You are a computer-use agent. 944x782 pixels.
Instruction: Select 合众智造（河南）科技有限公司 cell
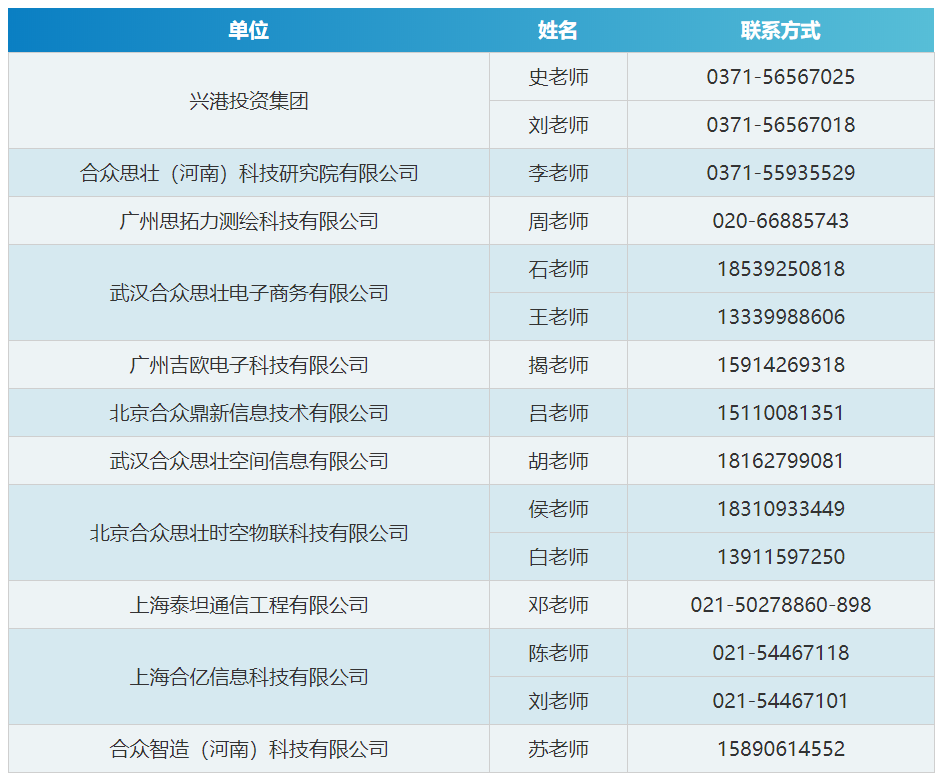pos(249,749)
